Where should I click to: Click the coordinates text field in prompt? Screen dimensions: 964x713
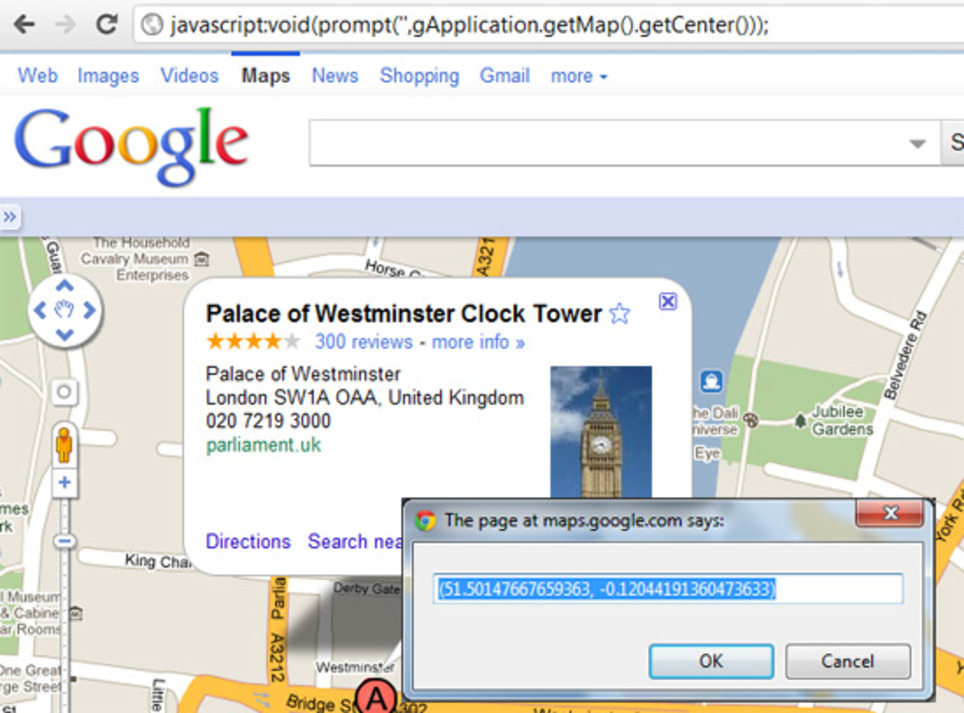click(668, 589)
